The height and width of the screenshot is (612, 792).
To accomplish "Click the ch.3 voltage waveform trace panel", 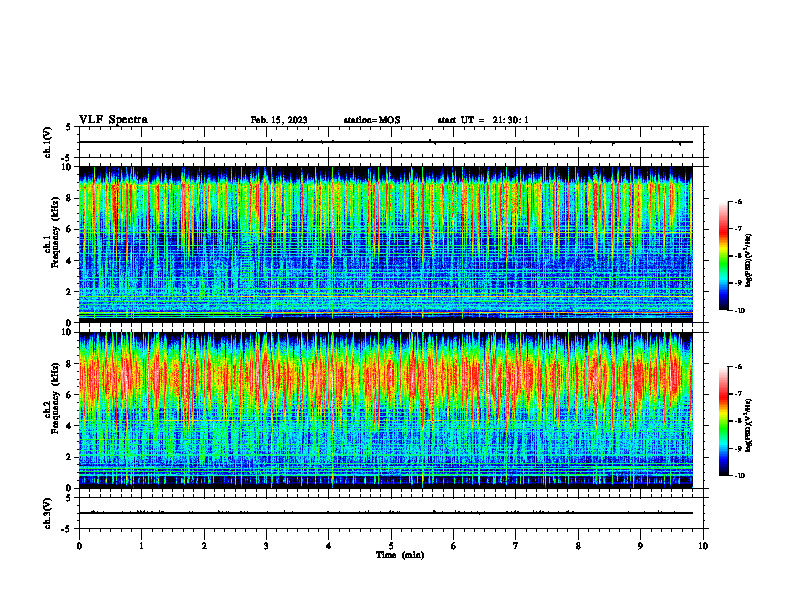I will coord(391,513).
